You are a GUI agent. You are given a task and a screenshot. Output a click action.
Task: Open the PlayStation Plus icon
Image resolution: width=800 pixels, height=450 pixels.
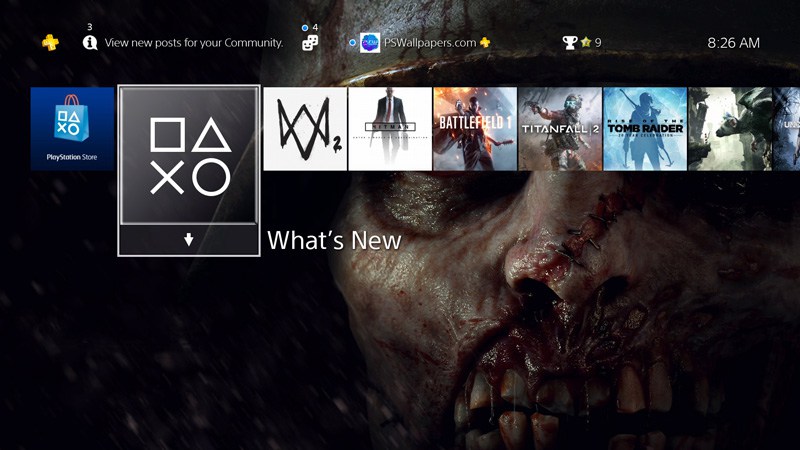point(50,42)
